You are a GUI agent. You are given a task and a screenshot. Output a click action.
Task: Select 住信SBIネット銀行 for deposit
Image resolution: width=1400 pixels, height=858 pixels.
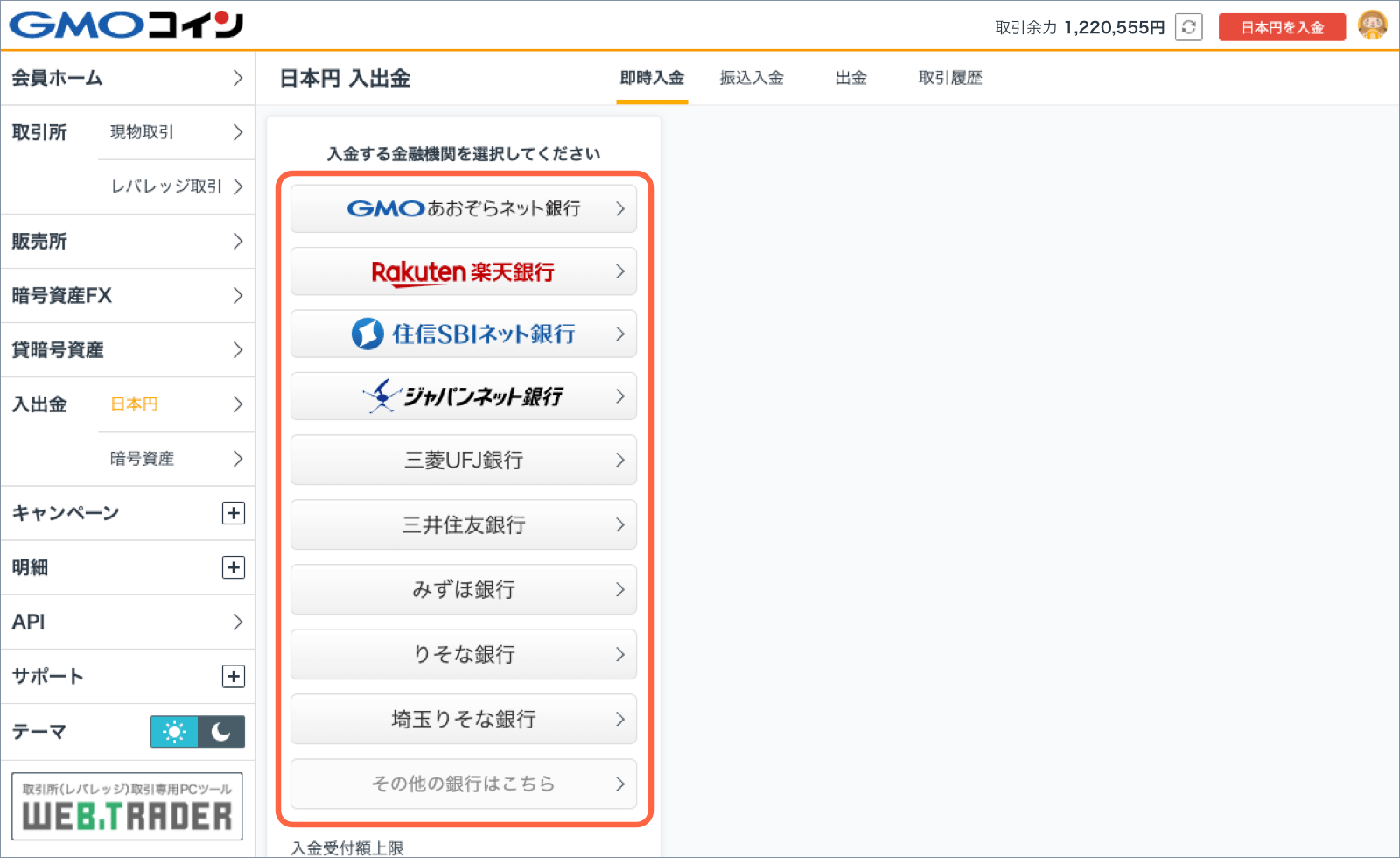[x=464, y=334]
